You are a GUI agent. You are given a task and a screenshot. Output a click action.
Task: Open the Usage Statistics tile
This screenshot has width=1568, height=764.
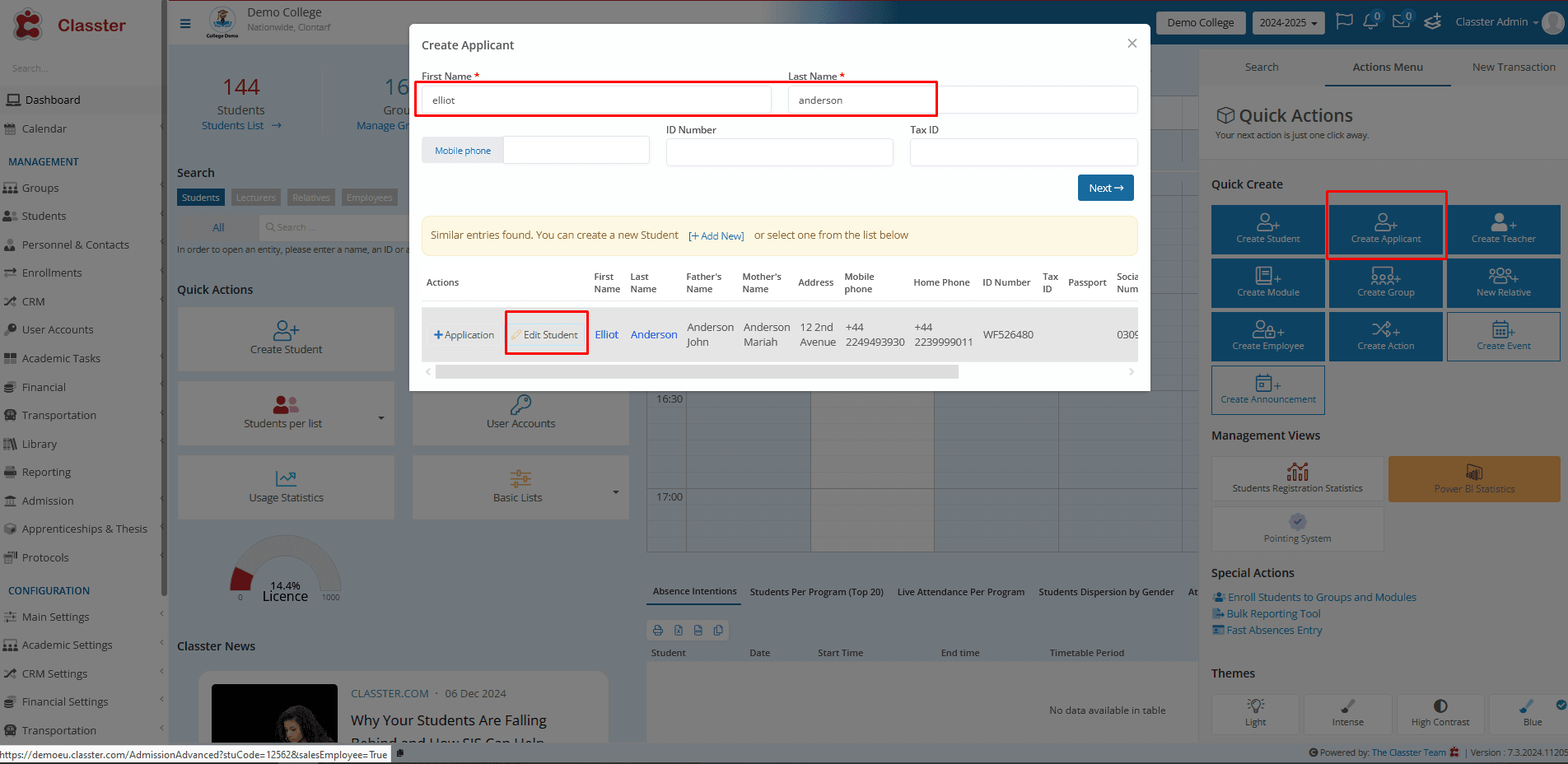click(286, 487)
